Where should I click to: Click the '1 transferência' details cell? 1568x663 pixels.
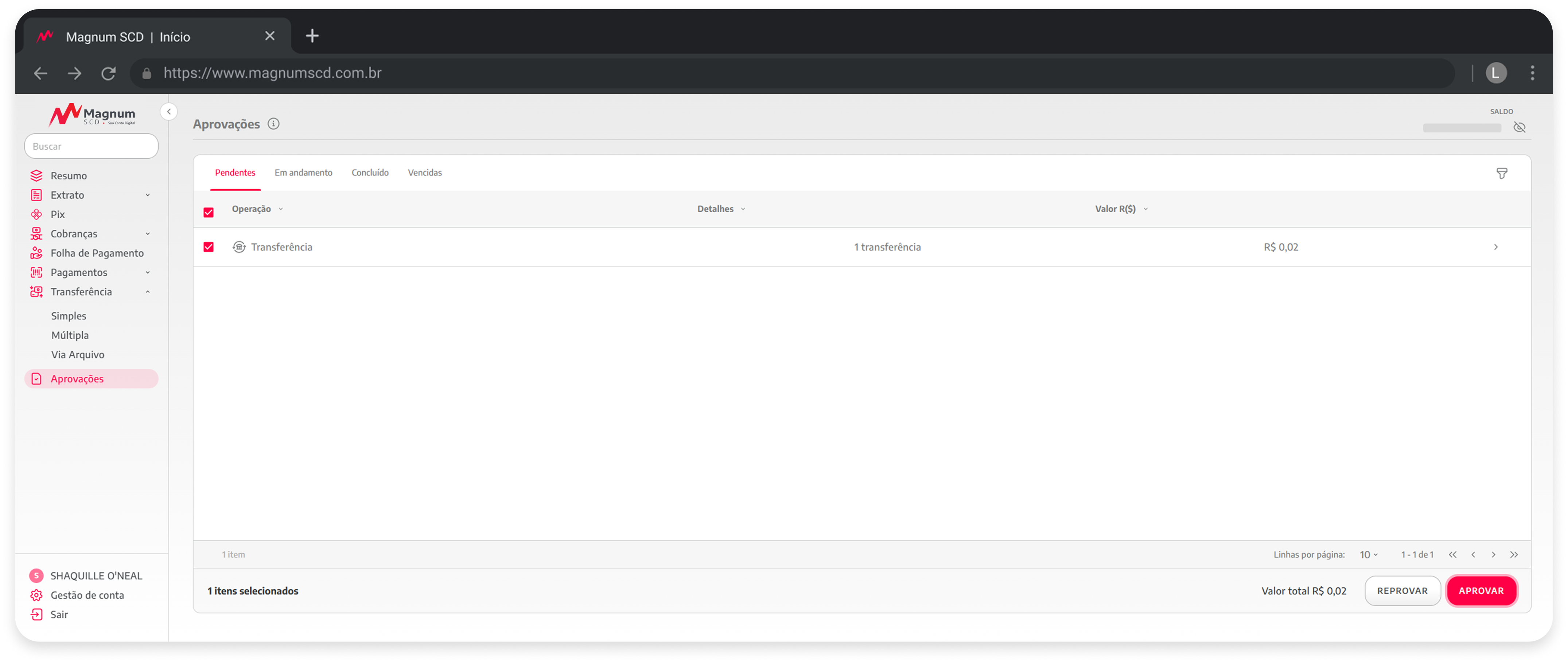pyautogui.click(x=887, y=247)
